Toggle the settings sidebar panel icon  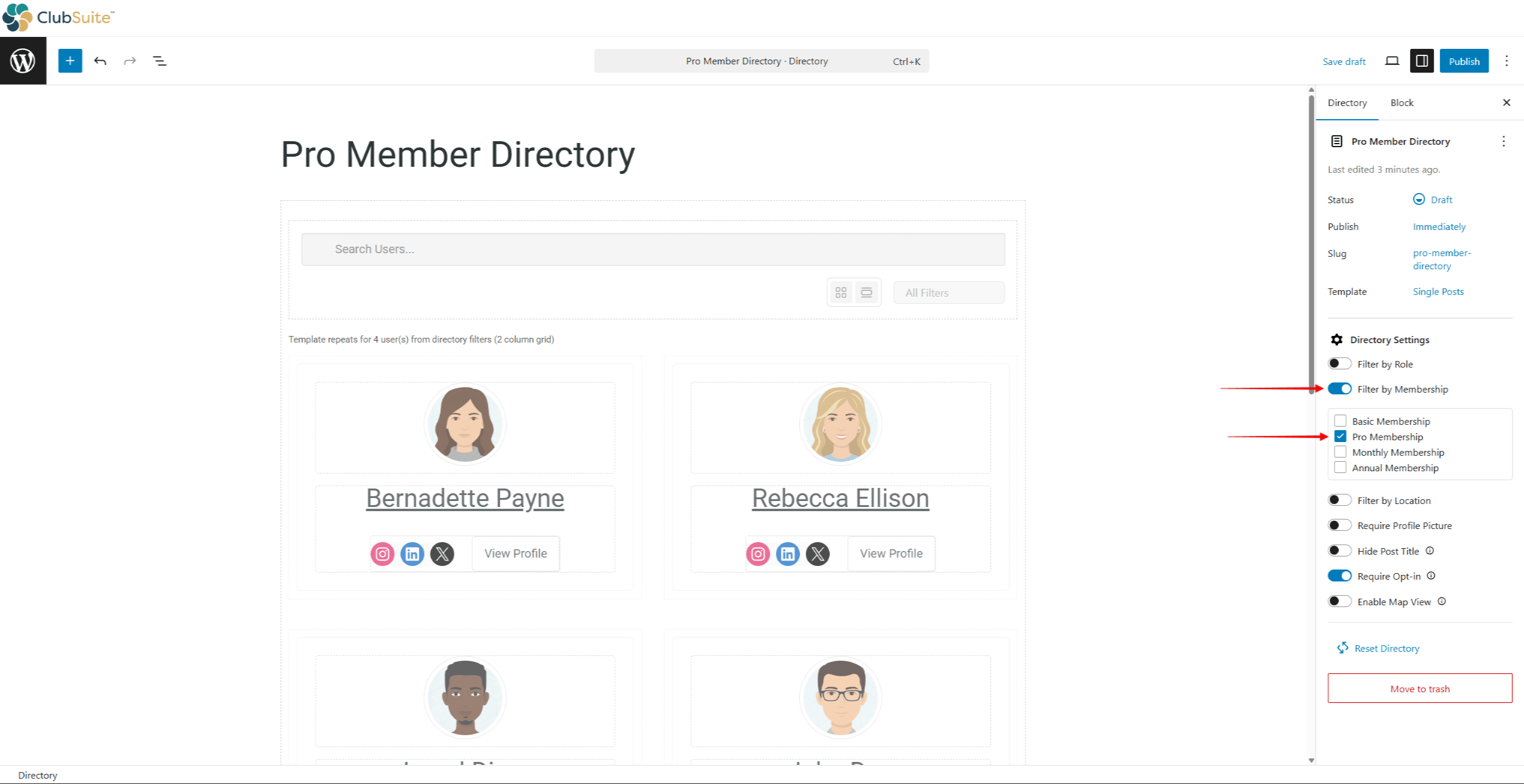pyautogui.click(x=1421, y=61)
